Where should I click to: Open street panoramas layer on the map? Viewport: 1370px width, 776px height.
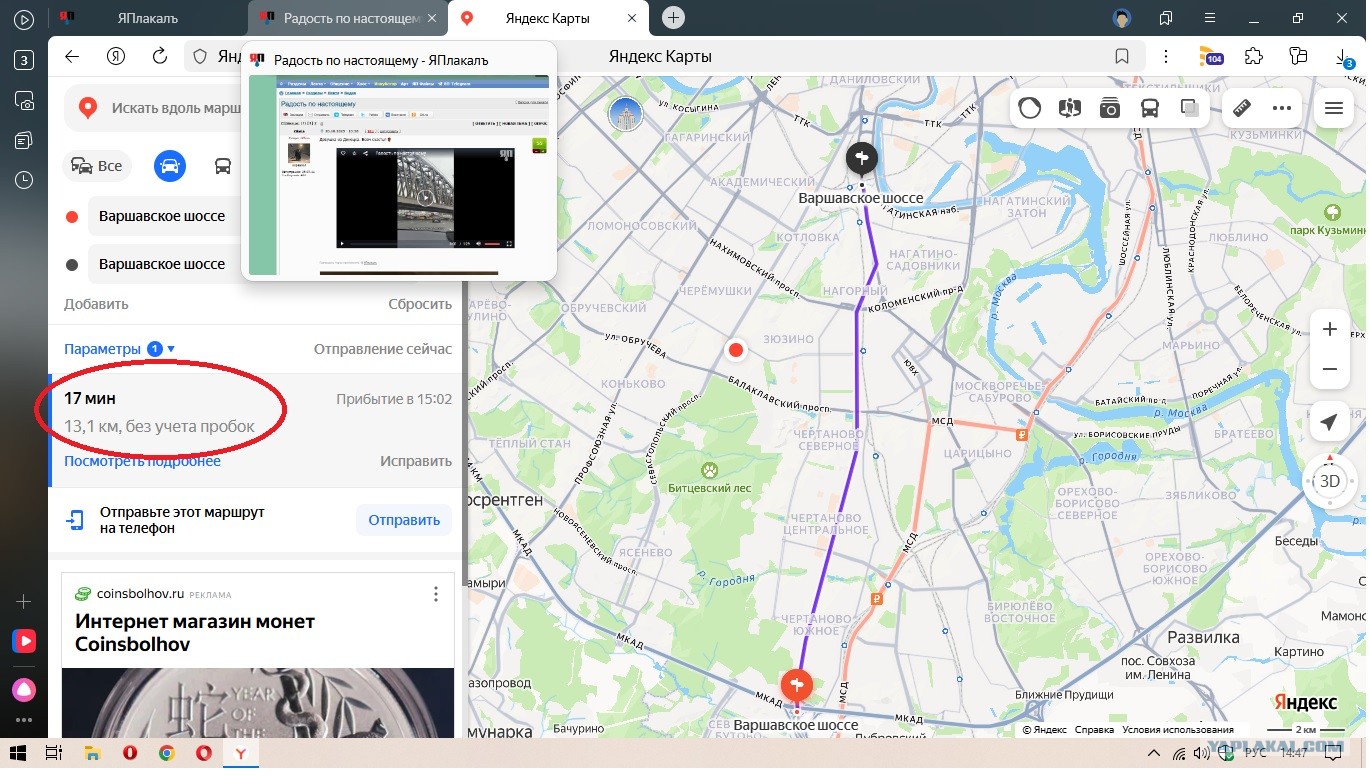pyautogui.click(x=1070, y=109)
